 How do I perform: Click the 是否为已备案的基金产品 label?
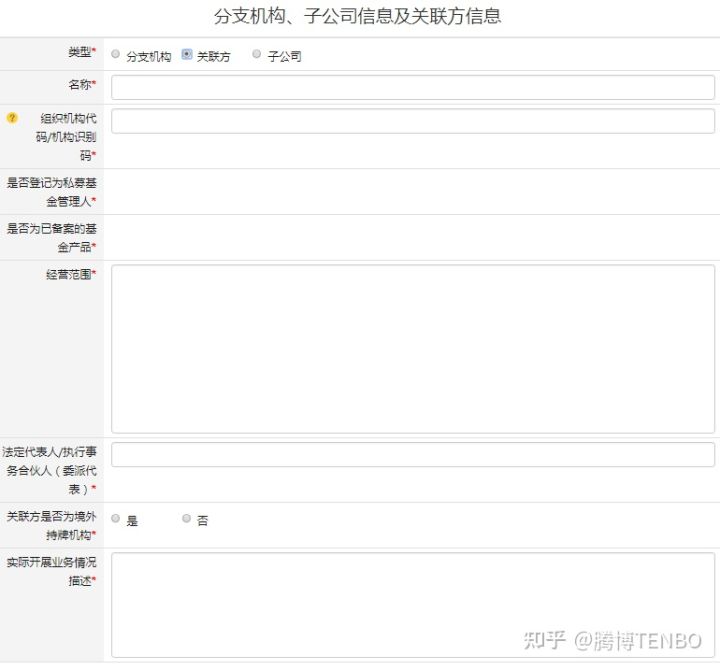point(52,237)
